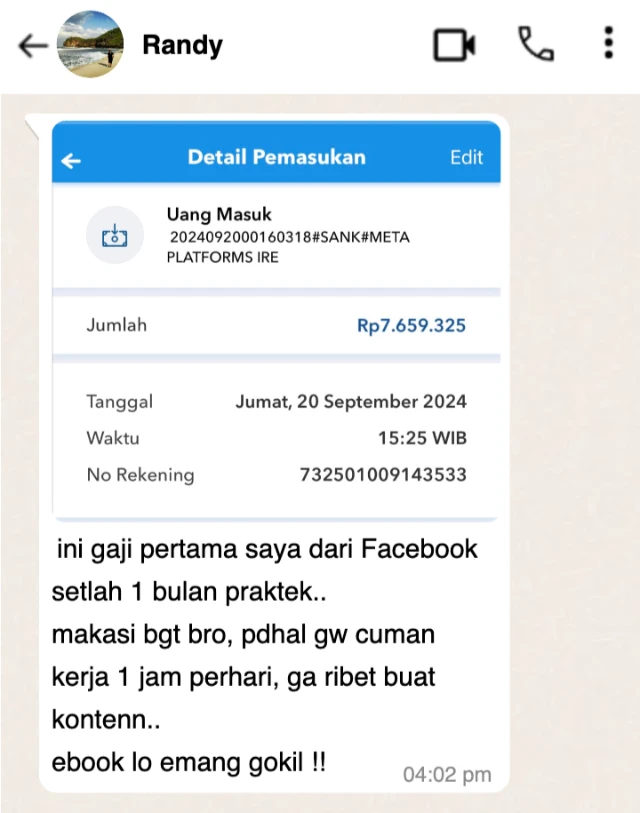Tap the white back arrow in Detail Pemasukan
This screenshot has height=813, width=640.
point(71,161)
